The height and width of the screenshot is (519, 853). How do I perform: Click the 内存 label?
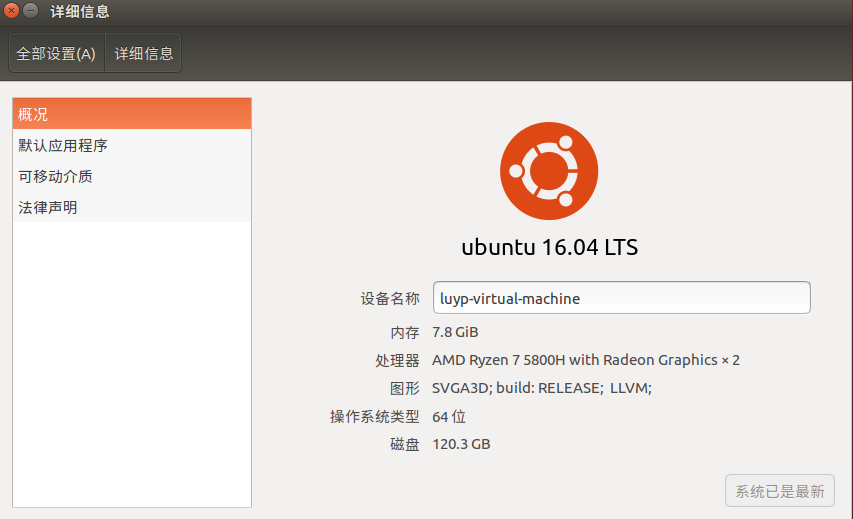pos(405,332)
